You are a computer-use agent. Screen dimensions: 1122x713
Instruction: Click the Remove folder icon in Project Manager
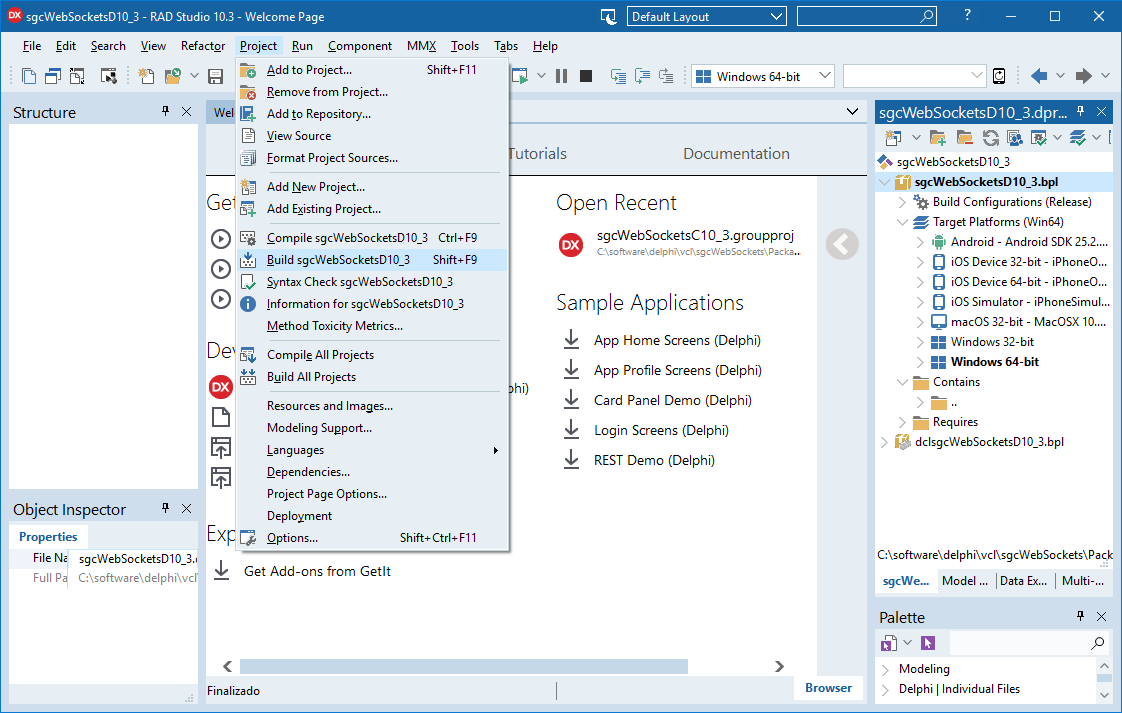[964, 137]
